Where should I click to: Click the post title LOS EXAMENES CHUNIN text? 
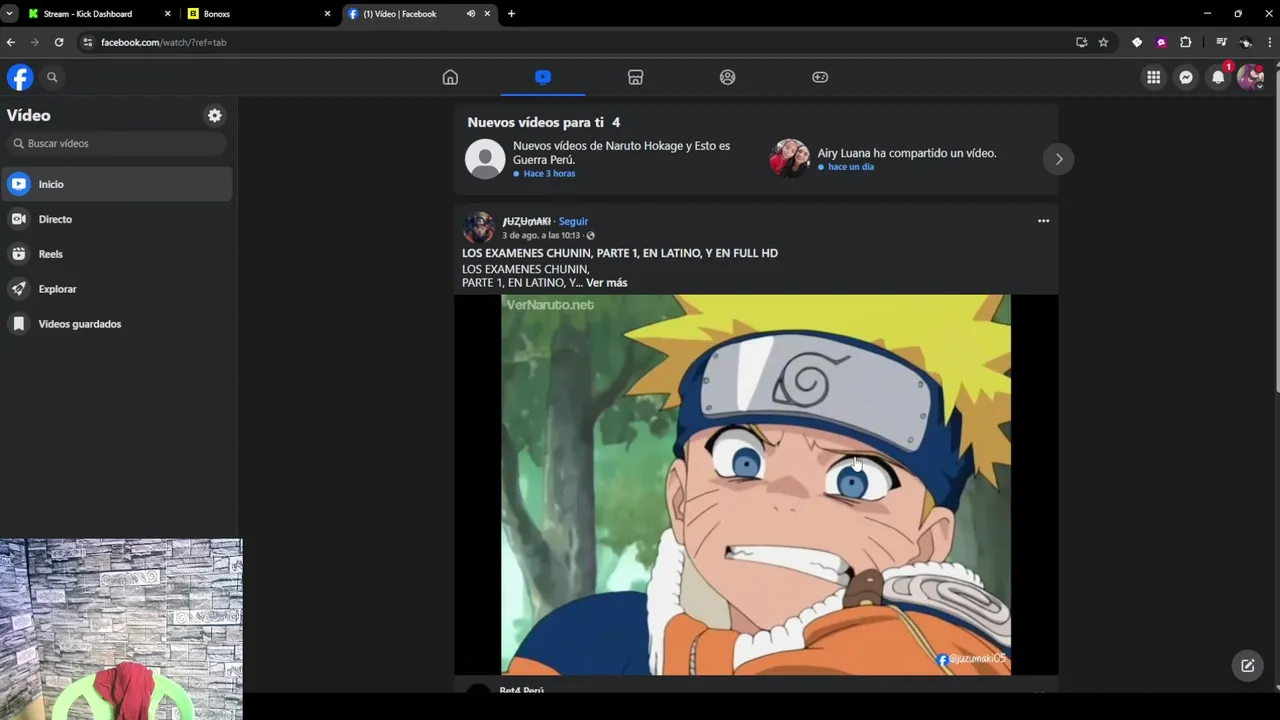pyautogui.click(x=620, y=253)
